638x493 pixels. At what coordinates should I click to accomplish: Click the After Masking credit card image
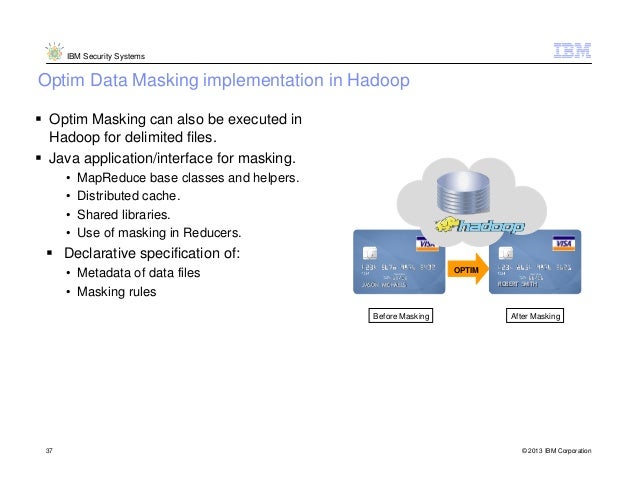click(x=535, y=262)
